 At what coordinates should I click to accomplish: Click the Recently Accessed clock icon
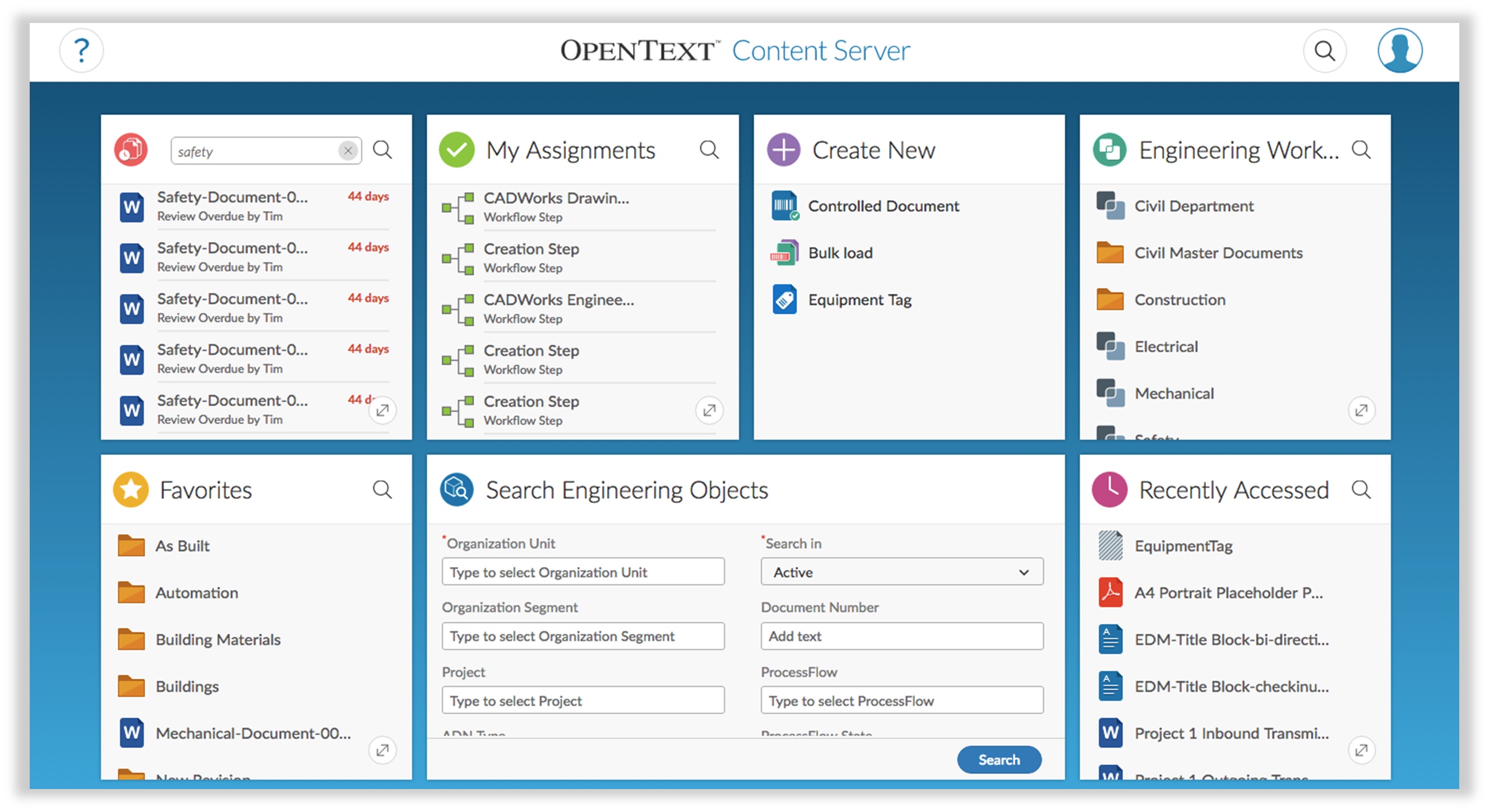(1109, 490)
